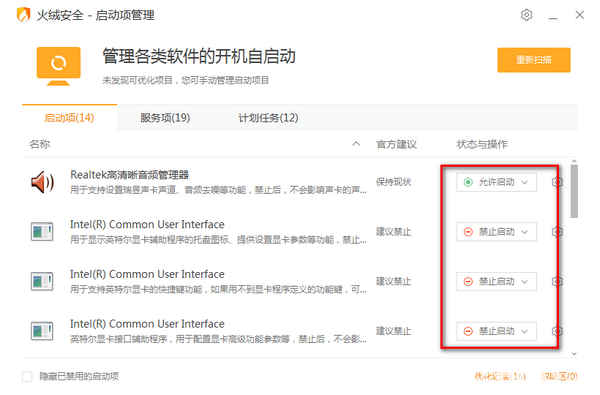Toggle sort arrow in 名称 column header
600x395 pixels.
click(x=356, y=144)
